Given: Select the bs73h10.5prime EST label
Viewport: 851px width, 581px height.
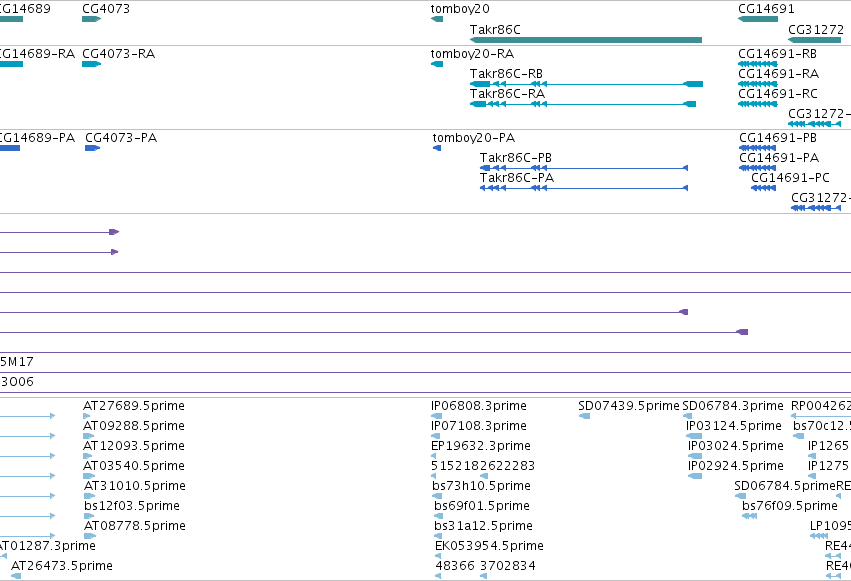Looking at the screenshot, I should pos(481,486).
